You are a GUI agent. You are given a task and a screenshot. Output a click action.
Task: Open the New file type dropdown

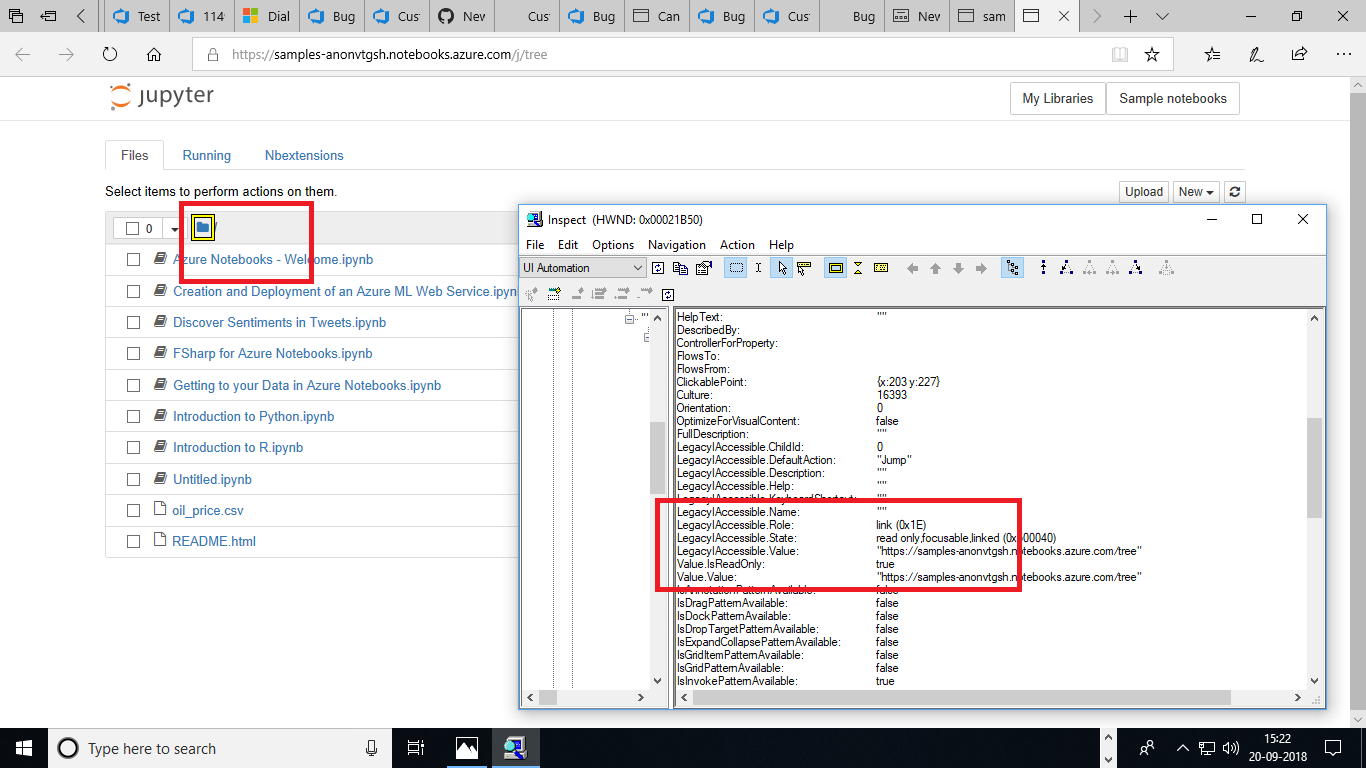coord(1196,191)
